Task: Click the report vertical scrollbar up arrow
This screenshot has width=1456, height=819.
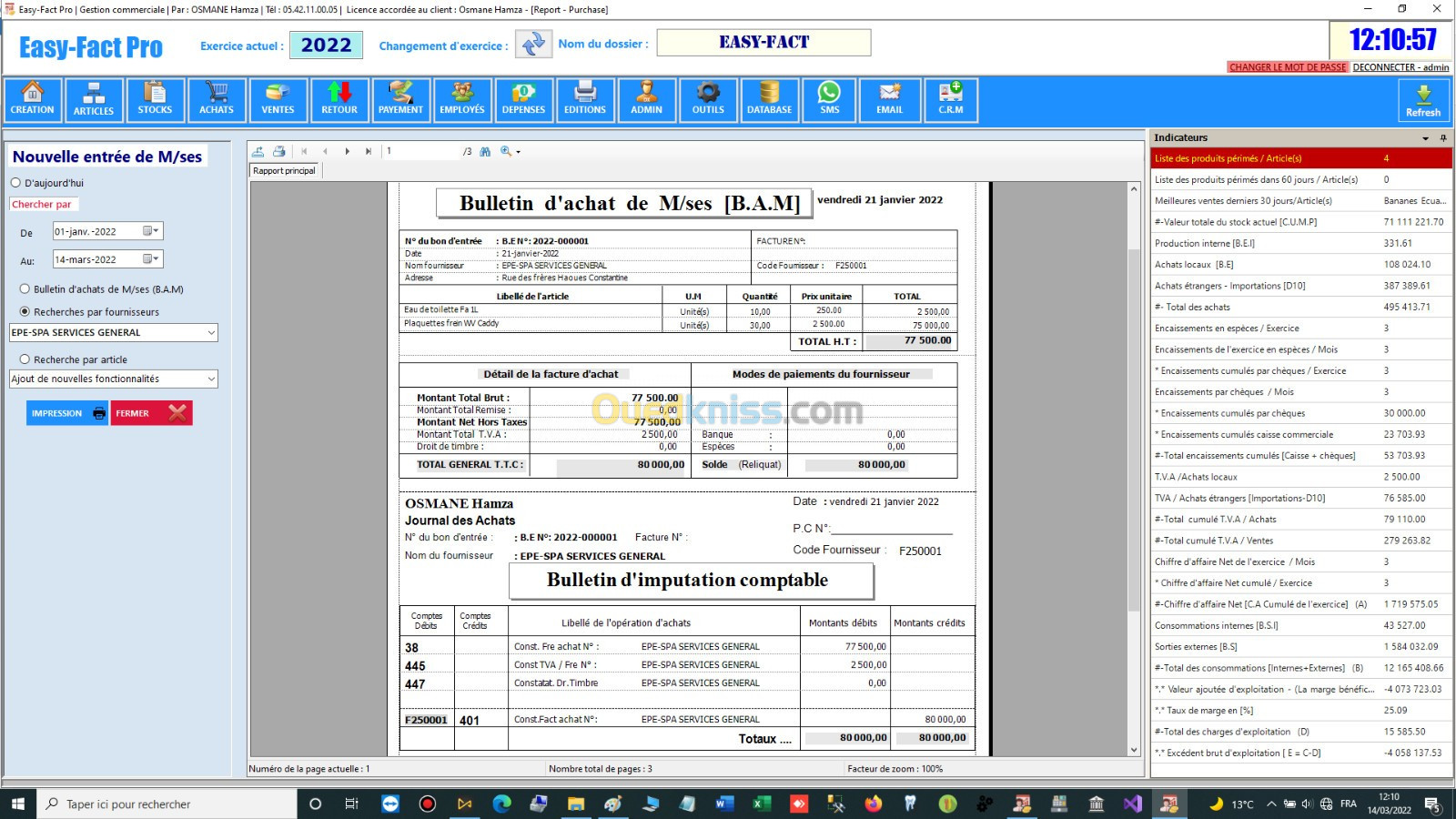Action: (x=1134, y=189)
